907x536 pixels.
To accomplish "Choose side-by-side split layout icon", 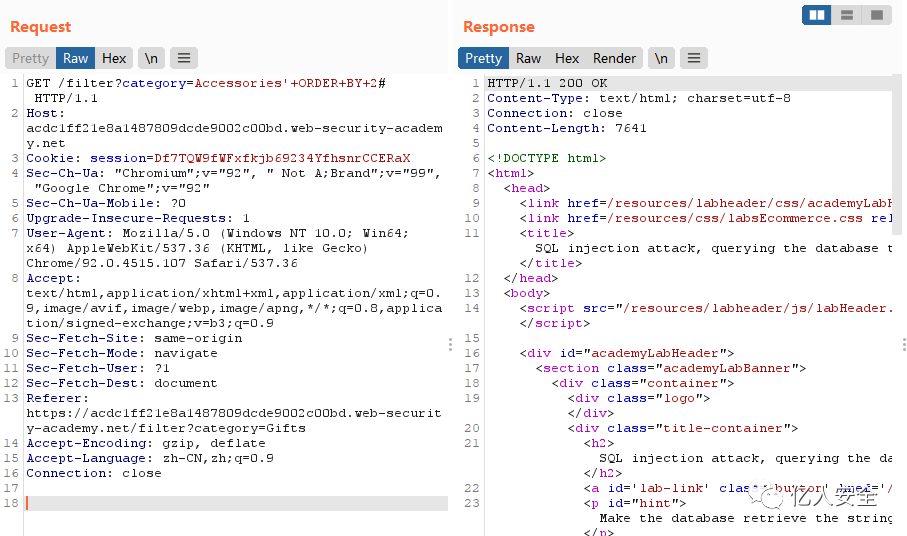I will pyautogui.click(x=817, y=15).
